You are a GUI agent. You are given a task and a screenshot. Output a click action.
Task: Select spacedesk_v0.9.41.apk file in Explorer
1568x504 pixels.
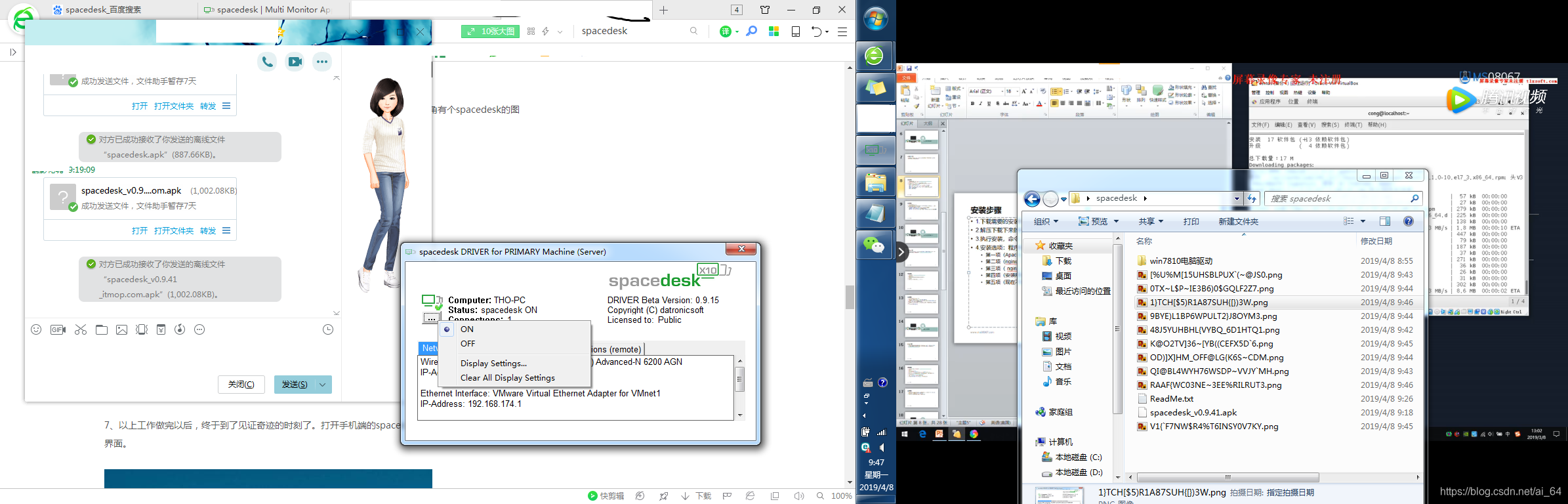click(1193, 413)
